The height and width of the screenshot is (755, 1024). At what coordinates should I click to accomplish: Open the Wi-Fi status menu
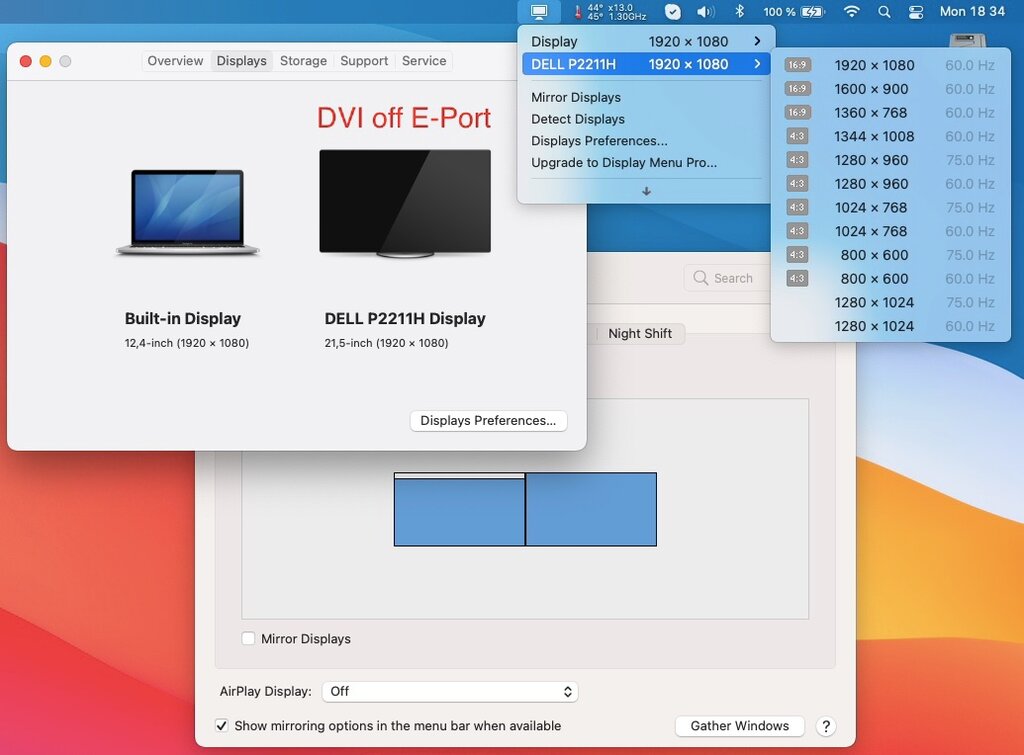click(x=851, y=12)
